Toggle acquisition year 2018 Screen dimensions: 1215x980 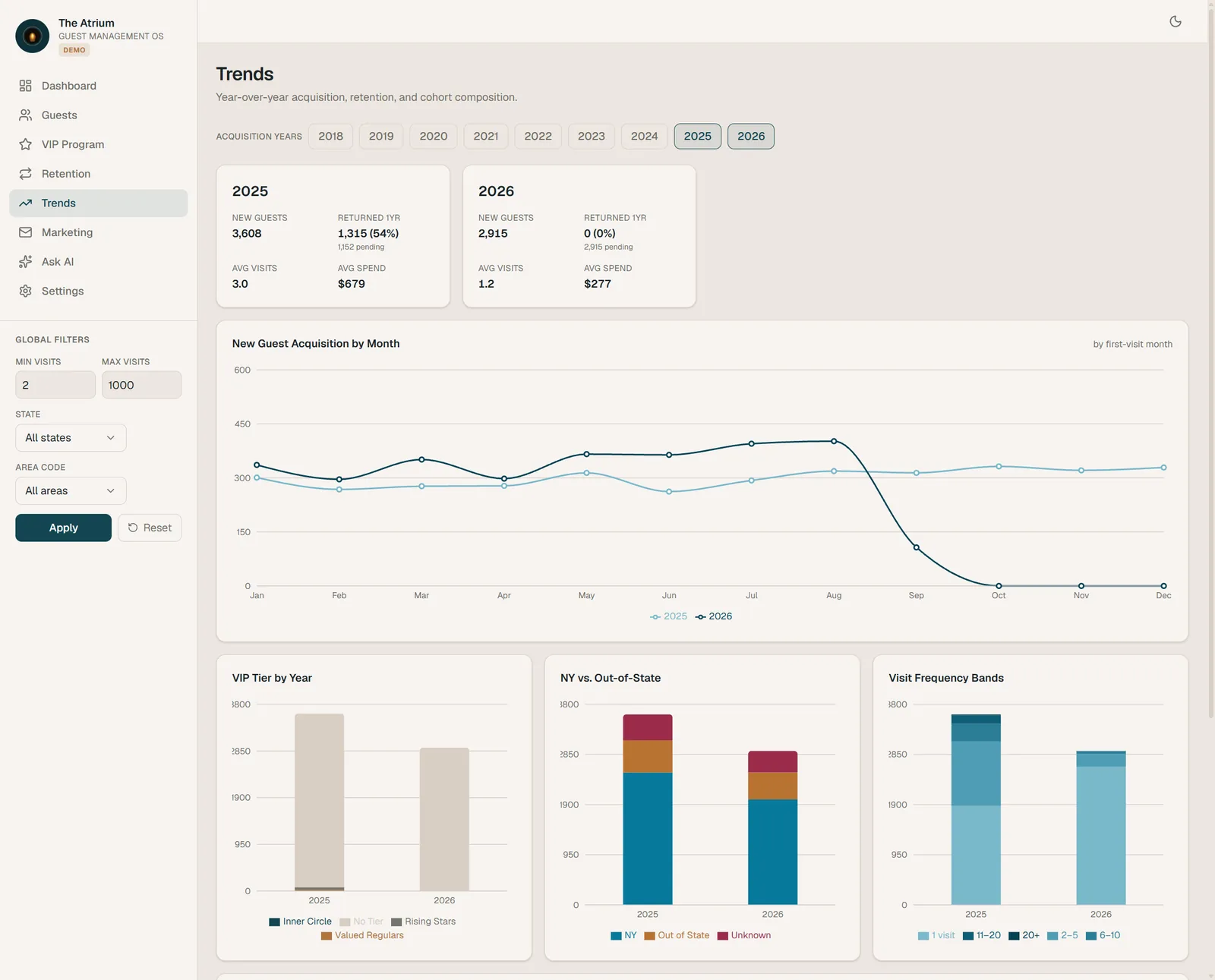pos(330,137)
